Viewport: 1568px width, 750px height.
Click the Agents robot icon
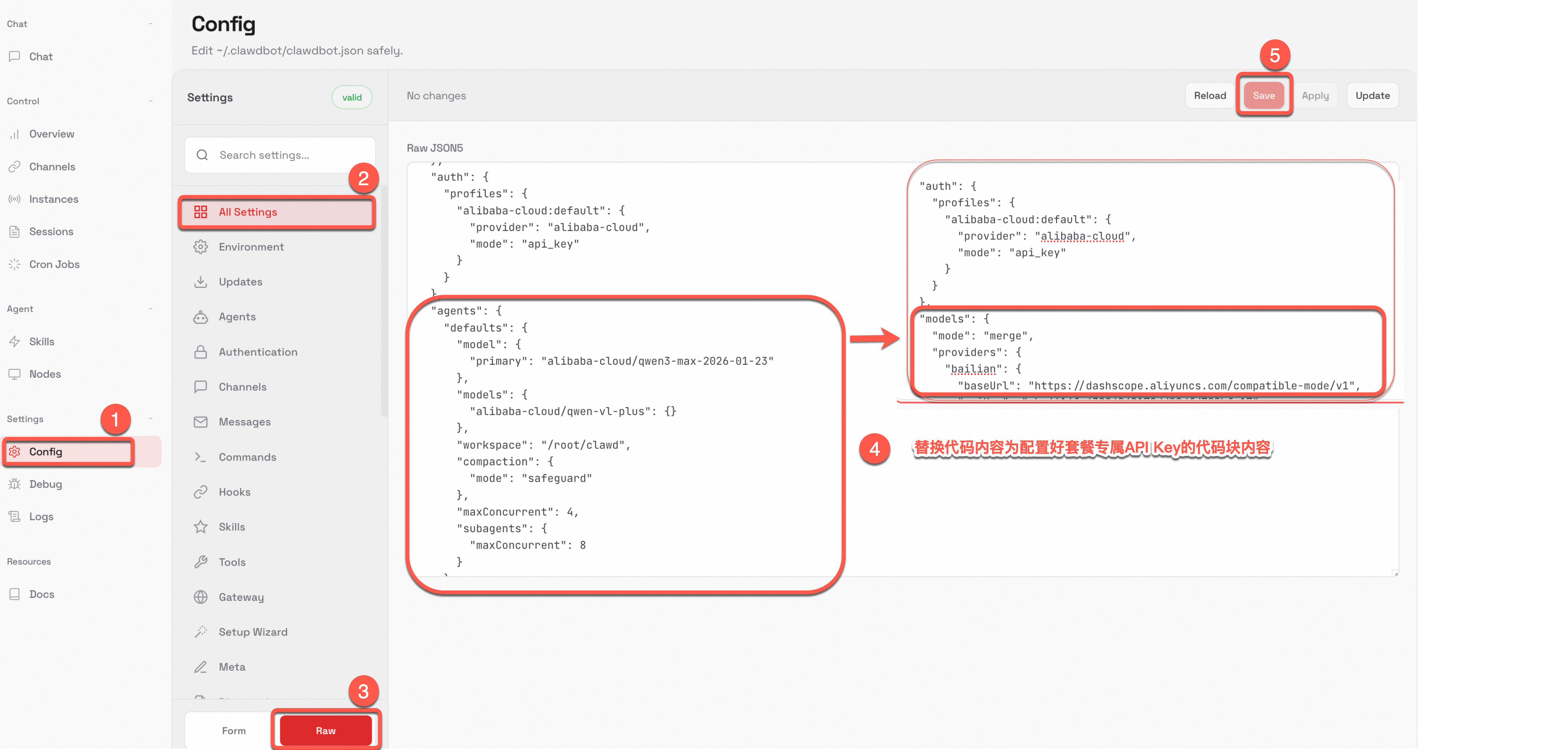[x=200, y=317]
